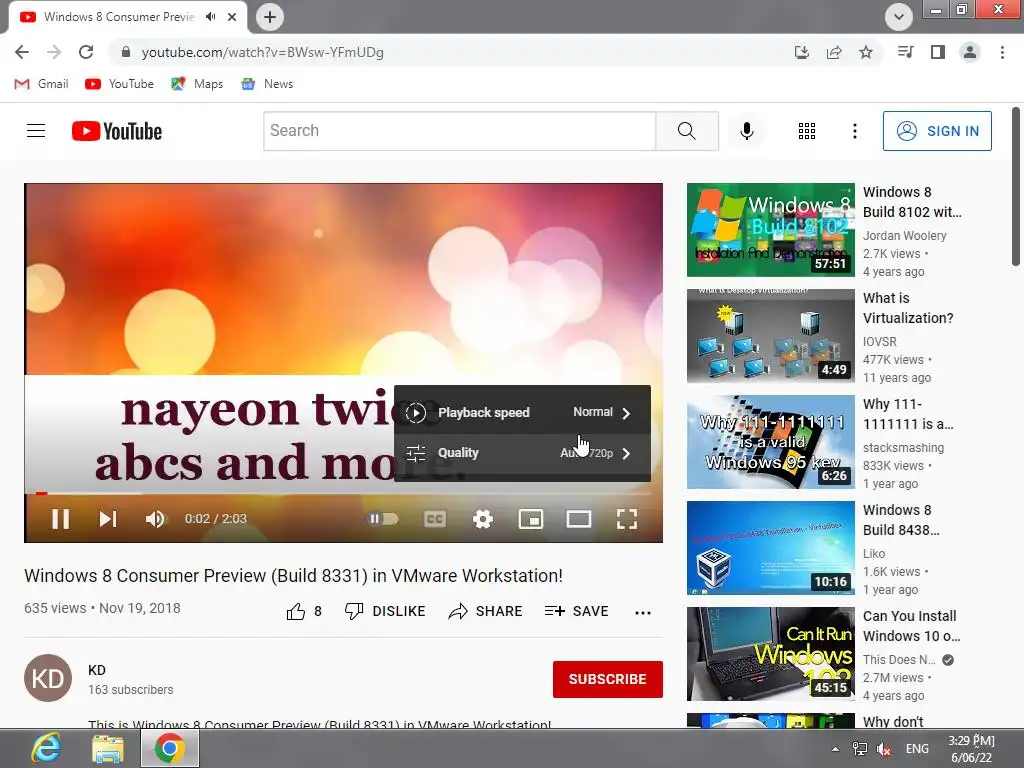Screen dimensions: 1024x768
Task: Open the News bookmark
Action: (x=267, y=84)
